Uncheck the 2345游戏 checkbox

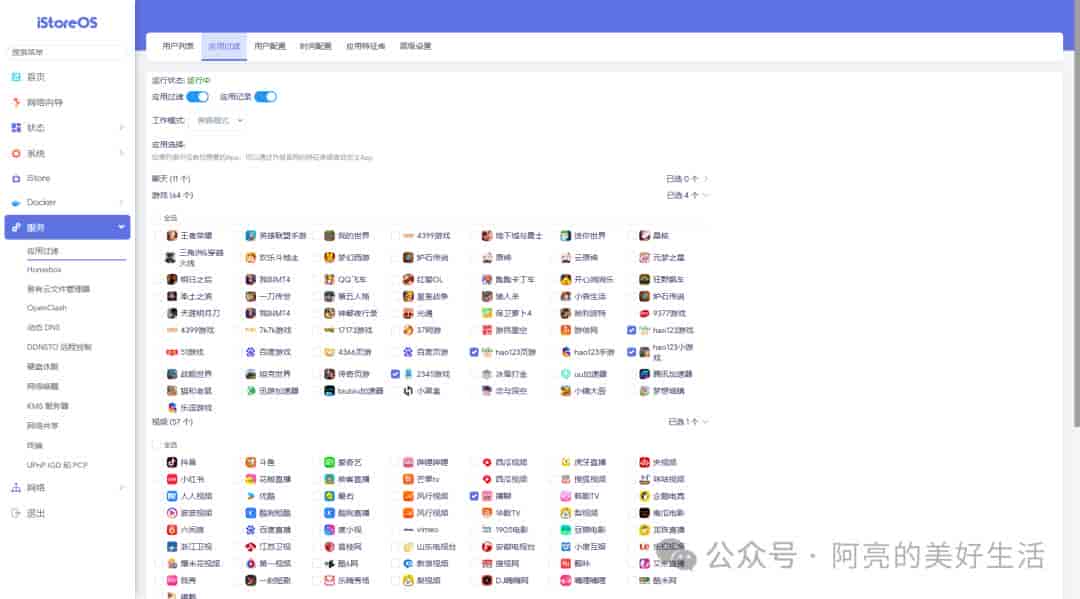coord(395,374)
